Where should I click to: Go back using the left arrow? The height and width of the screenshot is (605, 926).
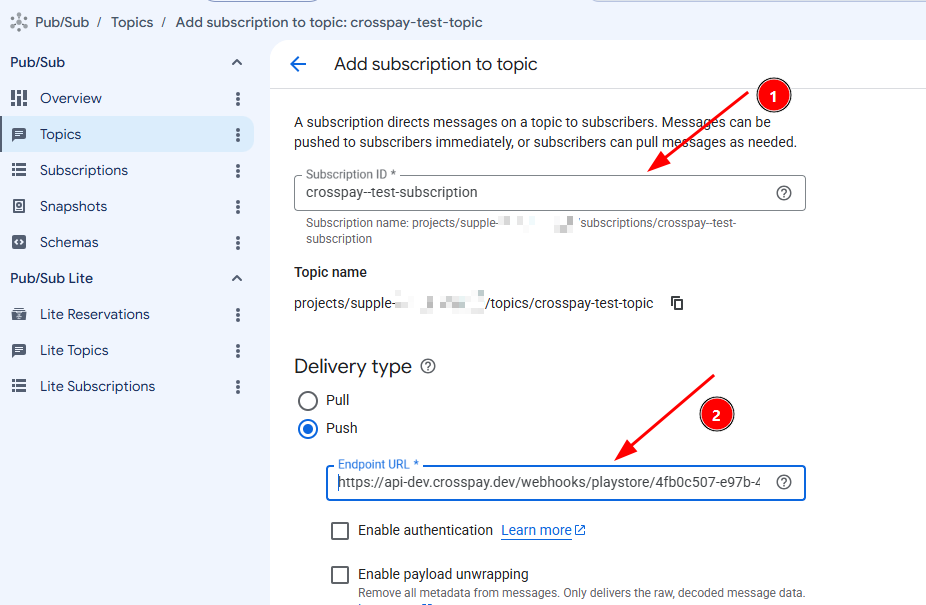coord(298,64)
